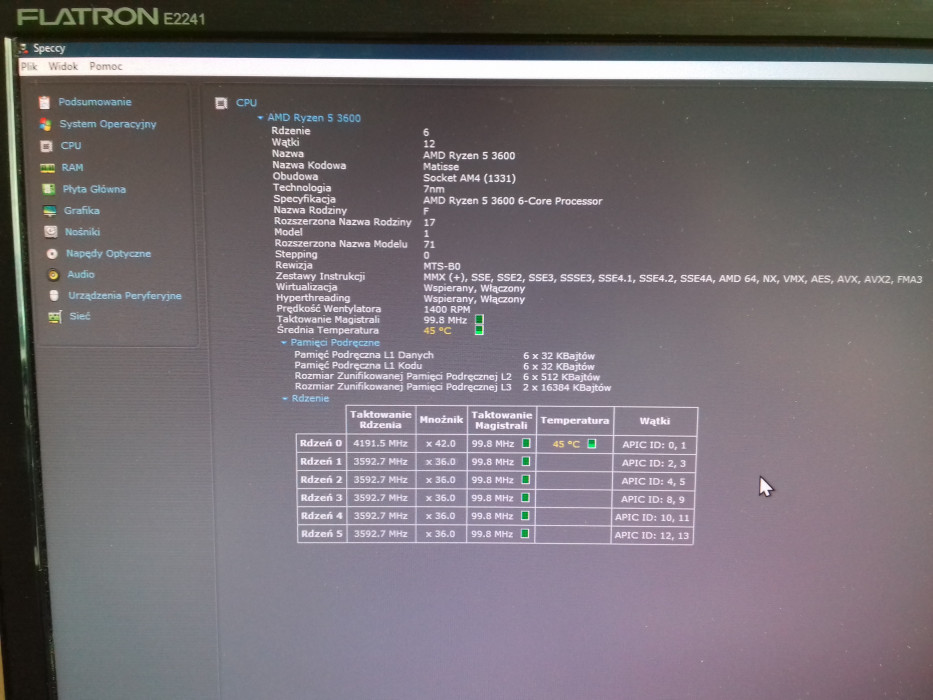
Task: Click the Wątki column header
Action: (655, 421)
